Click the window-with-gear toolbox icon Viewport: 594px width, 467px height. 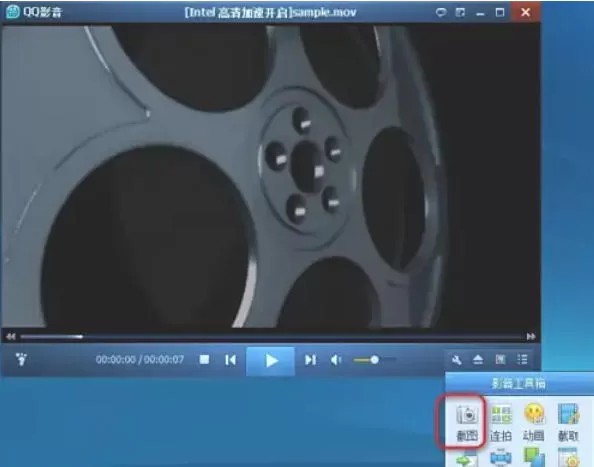(568, 458)
